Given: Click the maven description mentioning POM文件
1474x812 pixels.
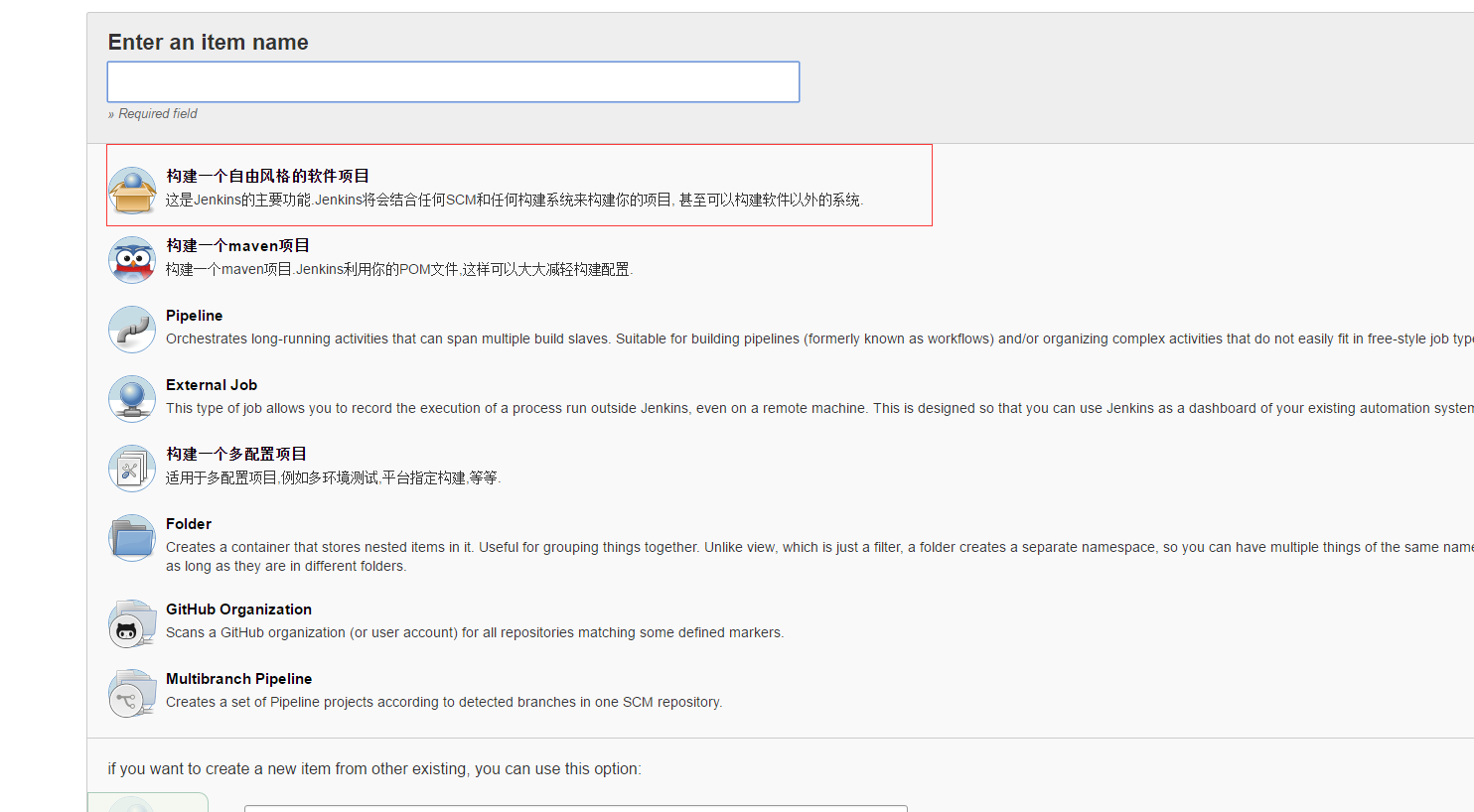Looking at the screenshot, I should (x=399, y=269).
